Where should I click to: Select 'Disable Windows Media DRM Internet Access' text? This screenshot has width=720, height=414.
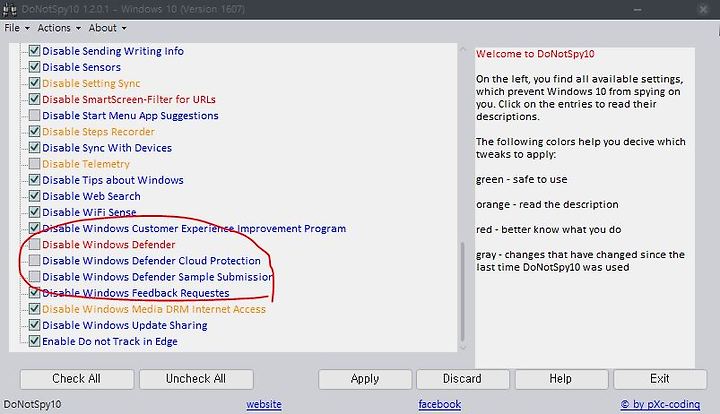pyautogui.click(x=154, y=309)
